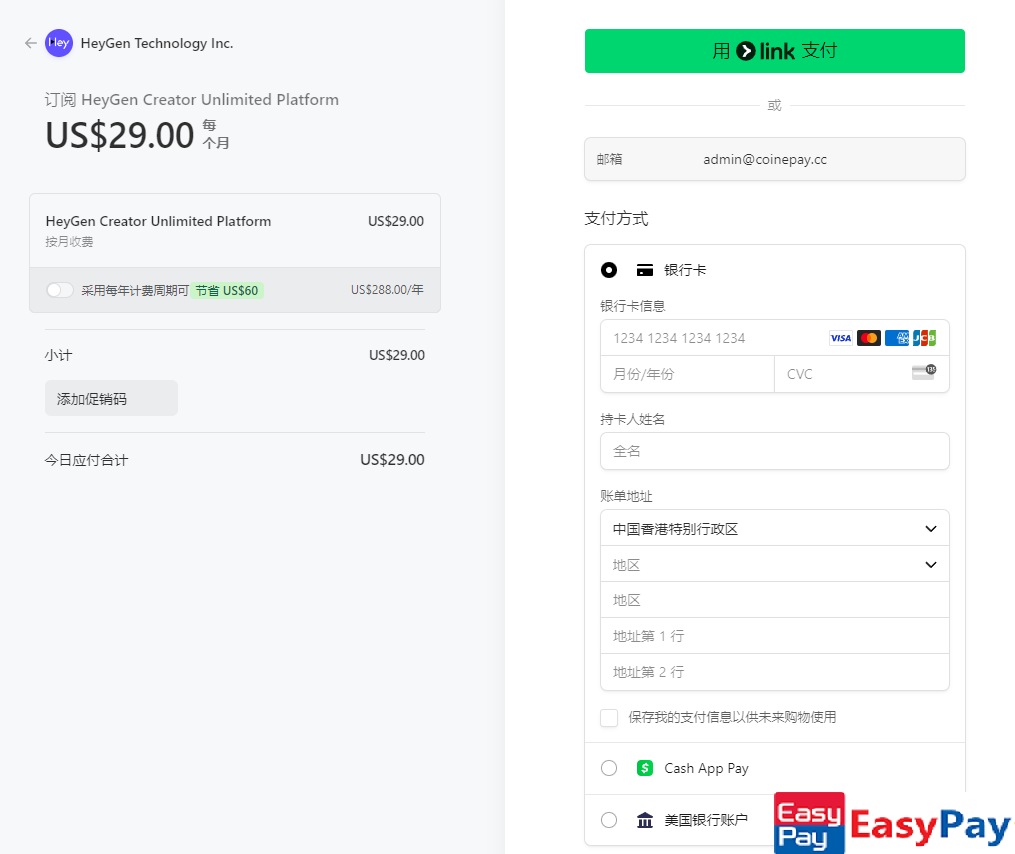Viewport: 1015px width, 854px height.
Task: Click the large US$29.00 price heading
Action: point(120,135)
